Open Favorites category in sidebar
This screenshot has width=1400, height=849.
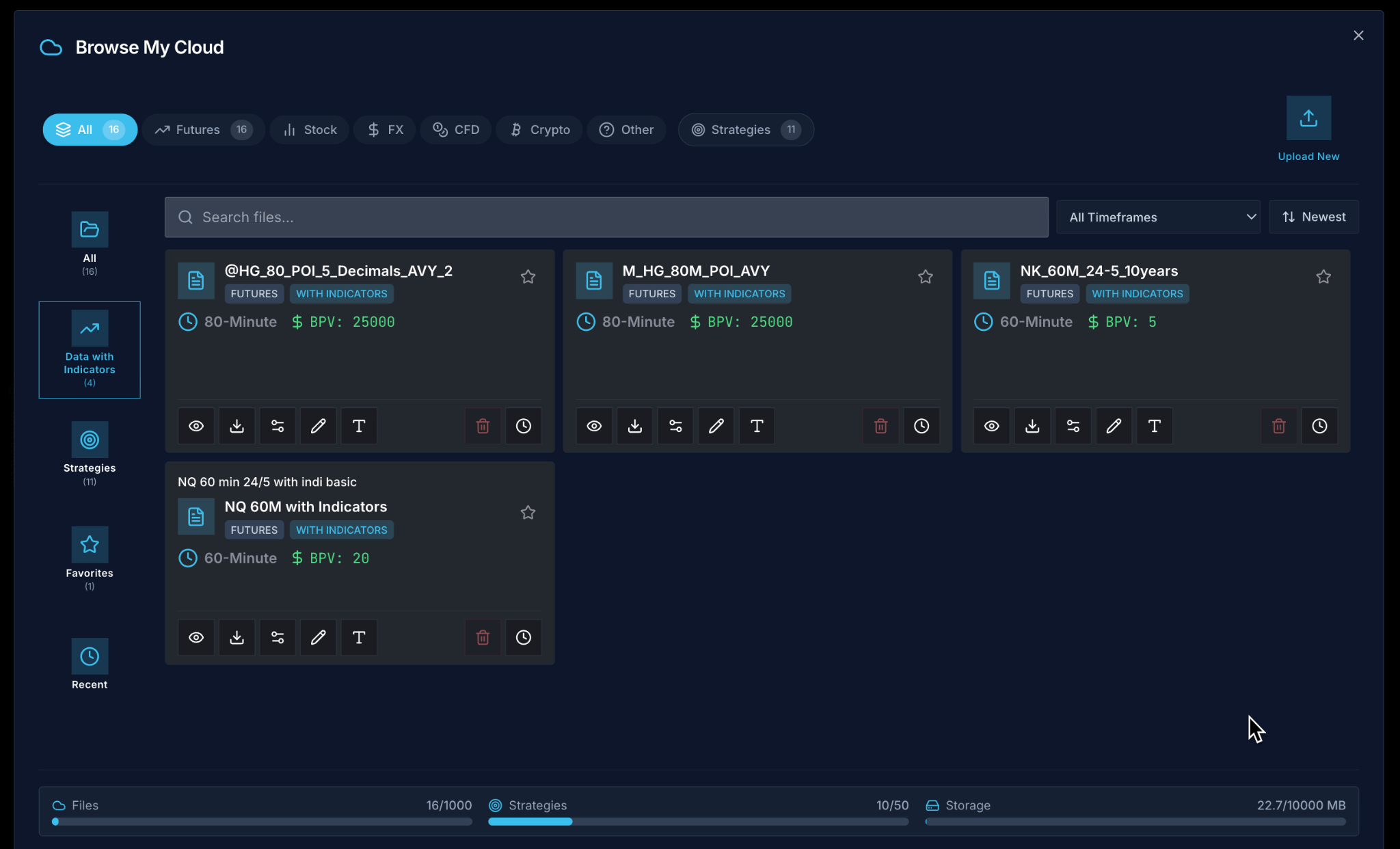[x=90, y=558]
